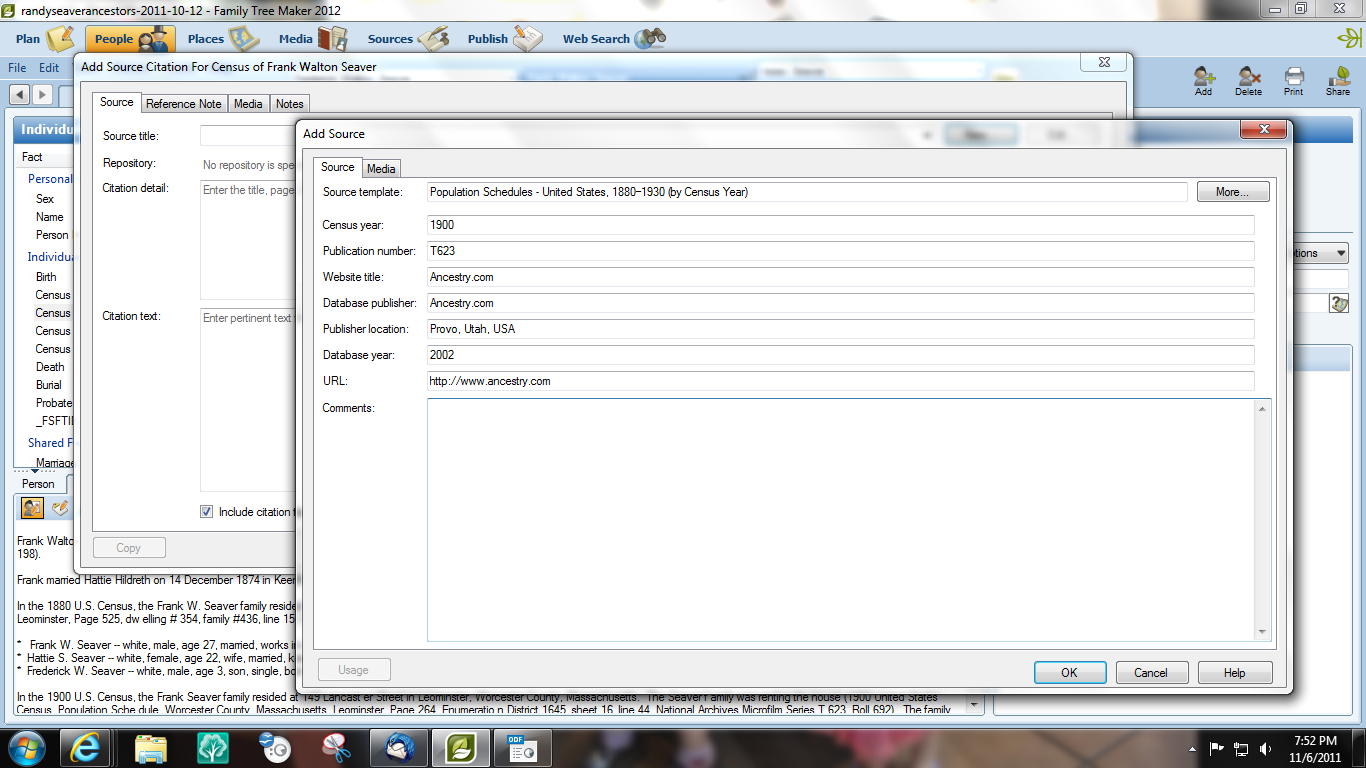Open Thunderbird from the taskbar
Image resolution: width=1366 pixels, height=768 pixels.
click(x=399, y=748)
